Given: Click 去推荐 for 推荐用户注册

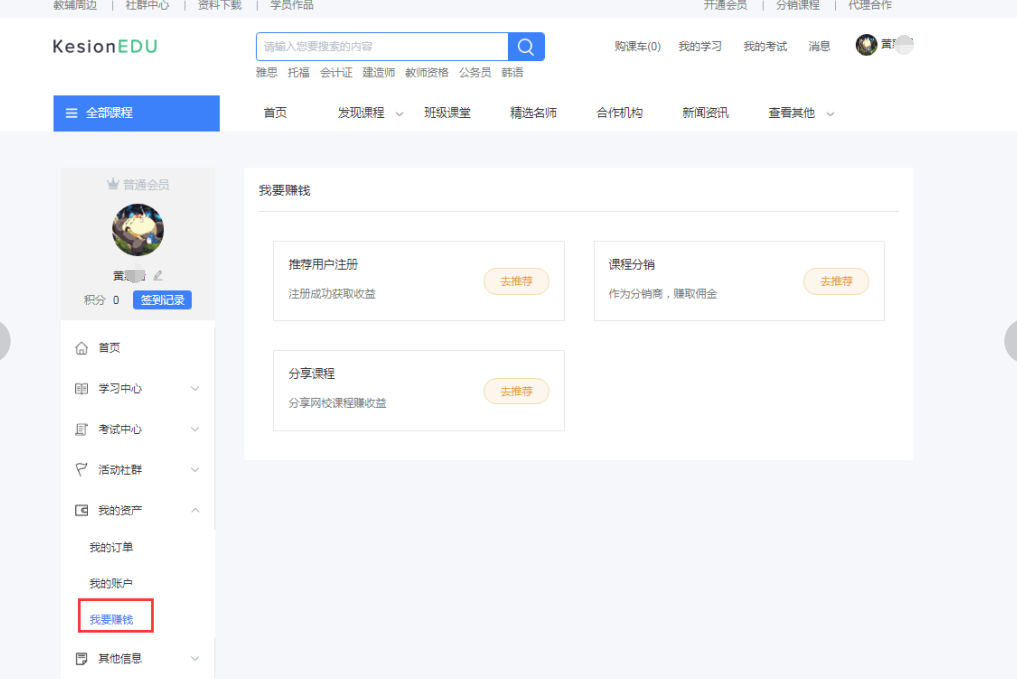Looking at the screenshot, I should (516, 281).
